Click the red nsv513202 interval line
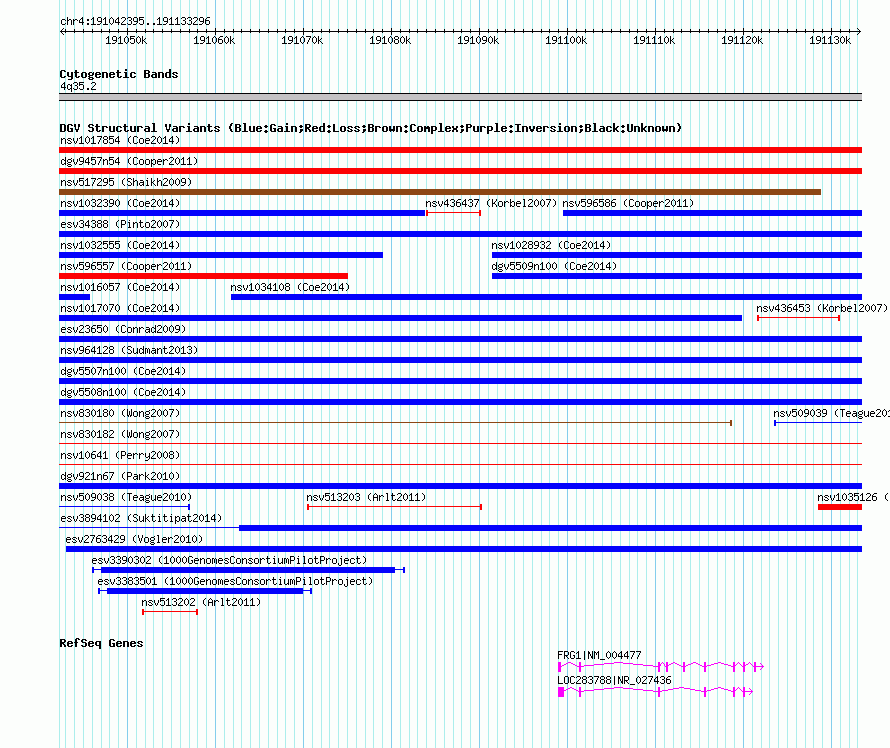The width and height of the screenshot is (890, 748). (x=170, y=612)
